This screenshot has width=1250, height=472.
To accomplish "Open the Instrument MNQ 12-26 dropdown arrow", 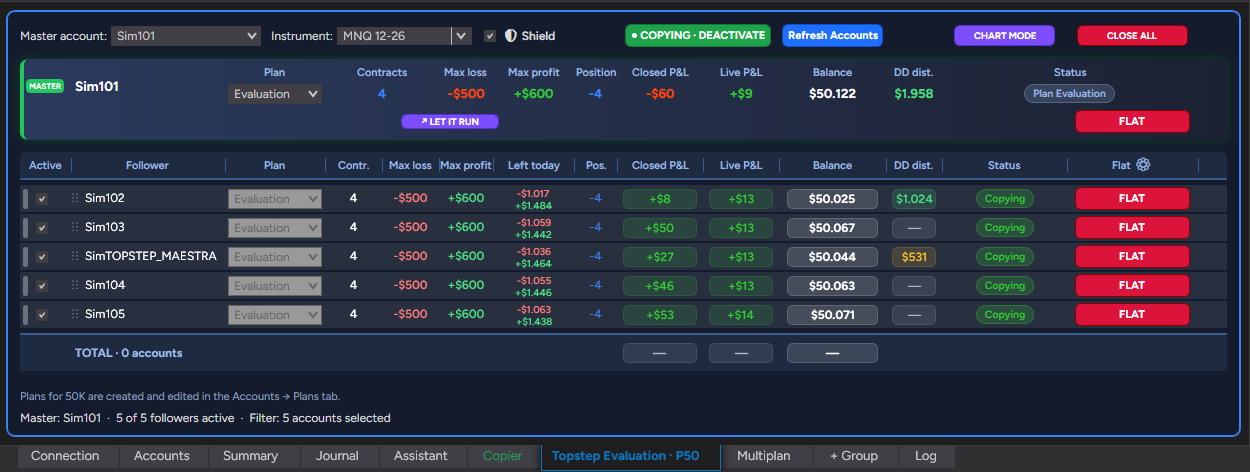I will (x=461, y=36).
